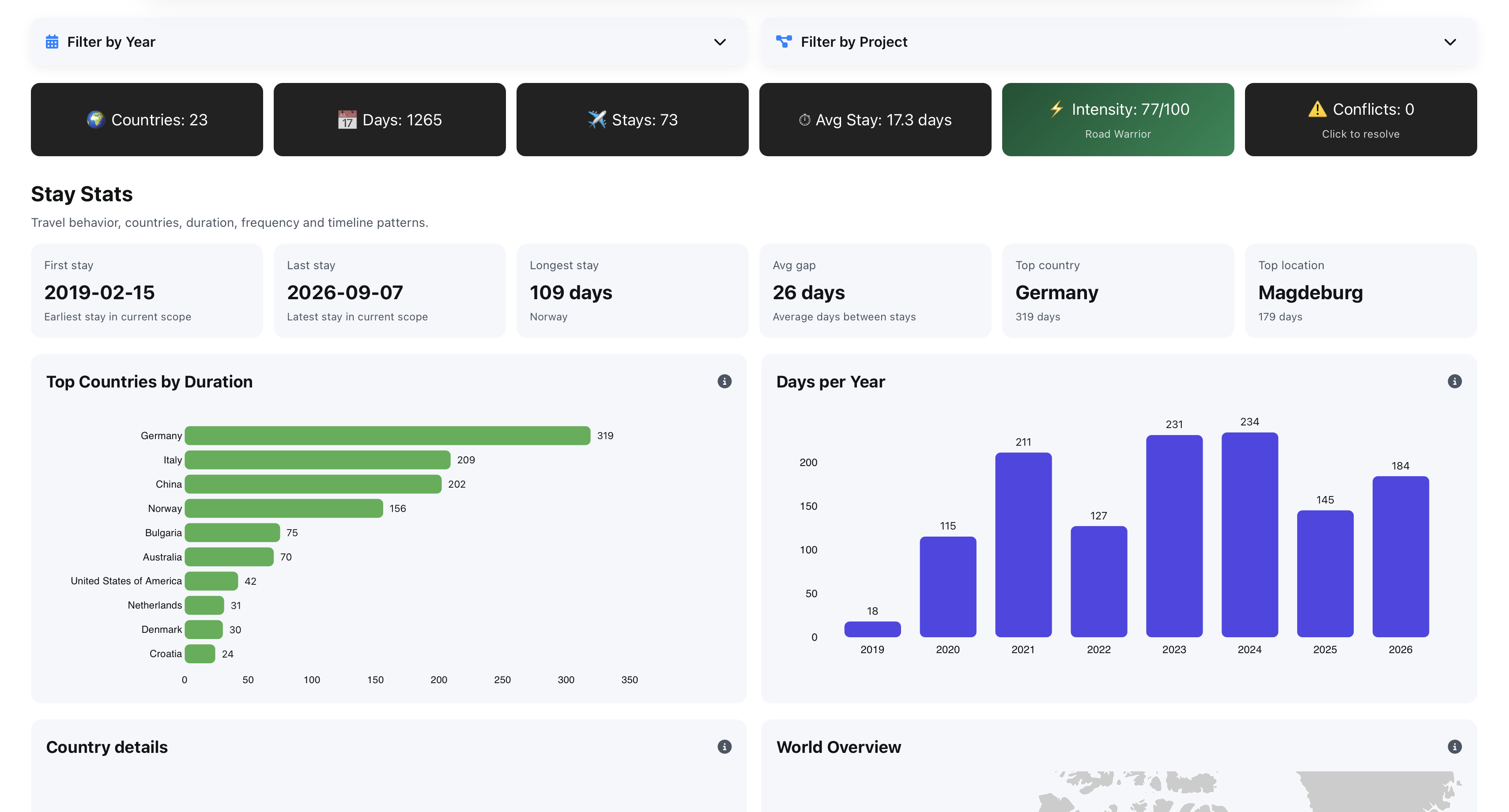Click the airplane icon on the Stays card

[x=597, y=120]
